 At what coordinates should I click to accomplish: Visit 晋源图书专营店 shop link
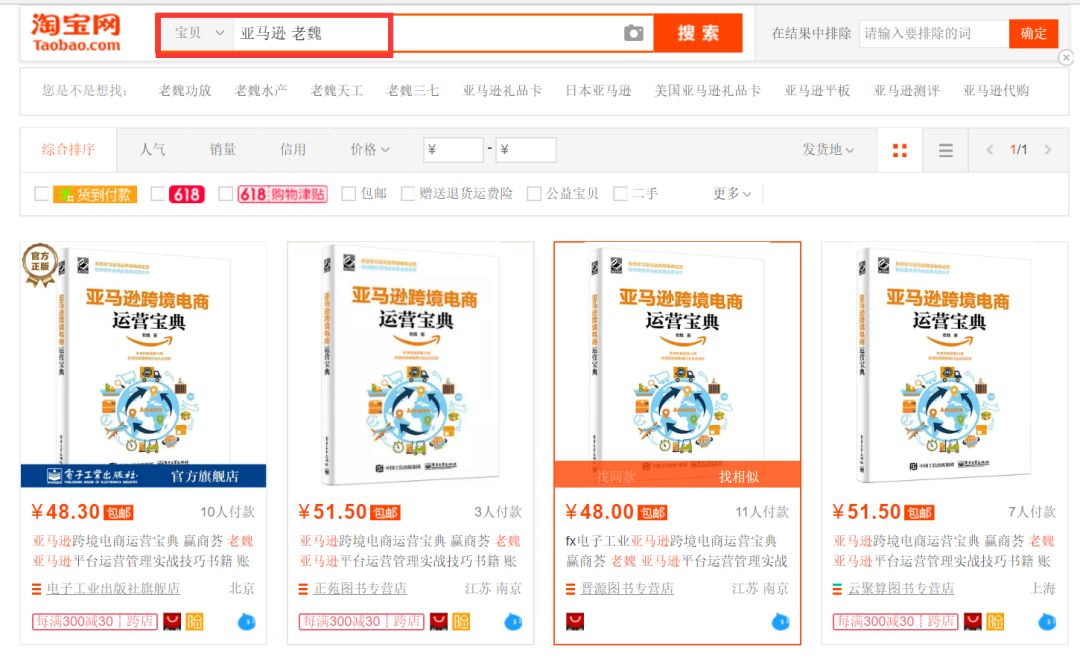pyautogui.click(x=627, y=589)
